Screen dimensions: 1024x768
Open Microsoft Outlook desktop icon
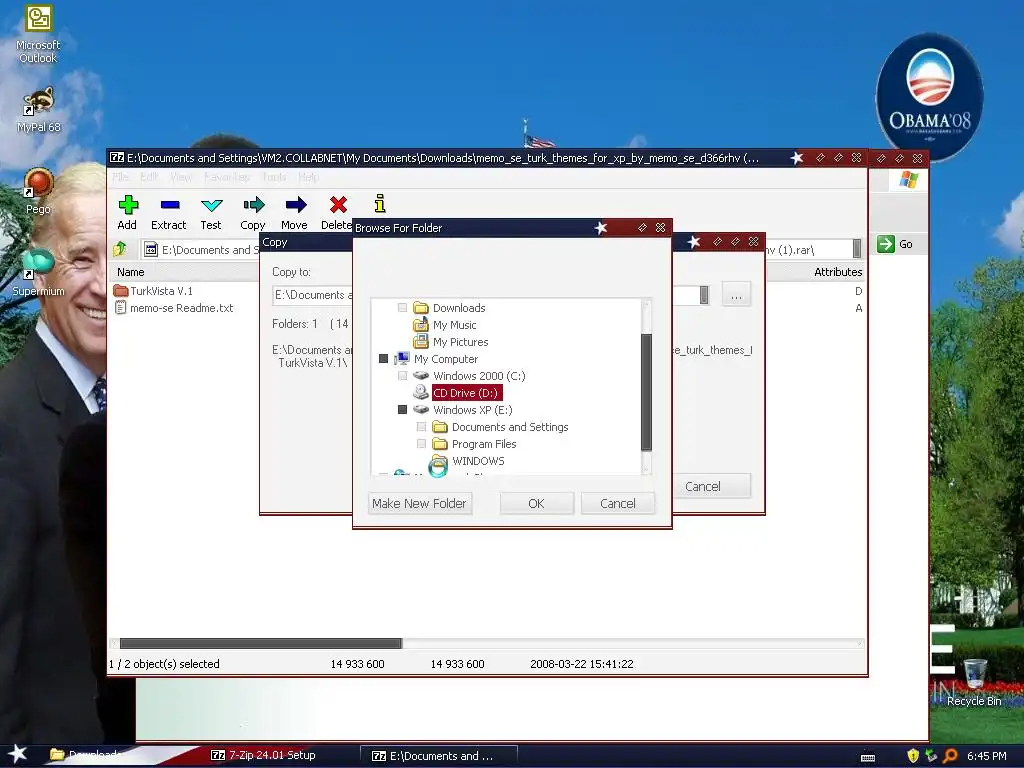tap(39, 18)
